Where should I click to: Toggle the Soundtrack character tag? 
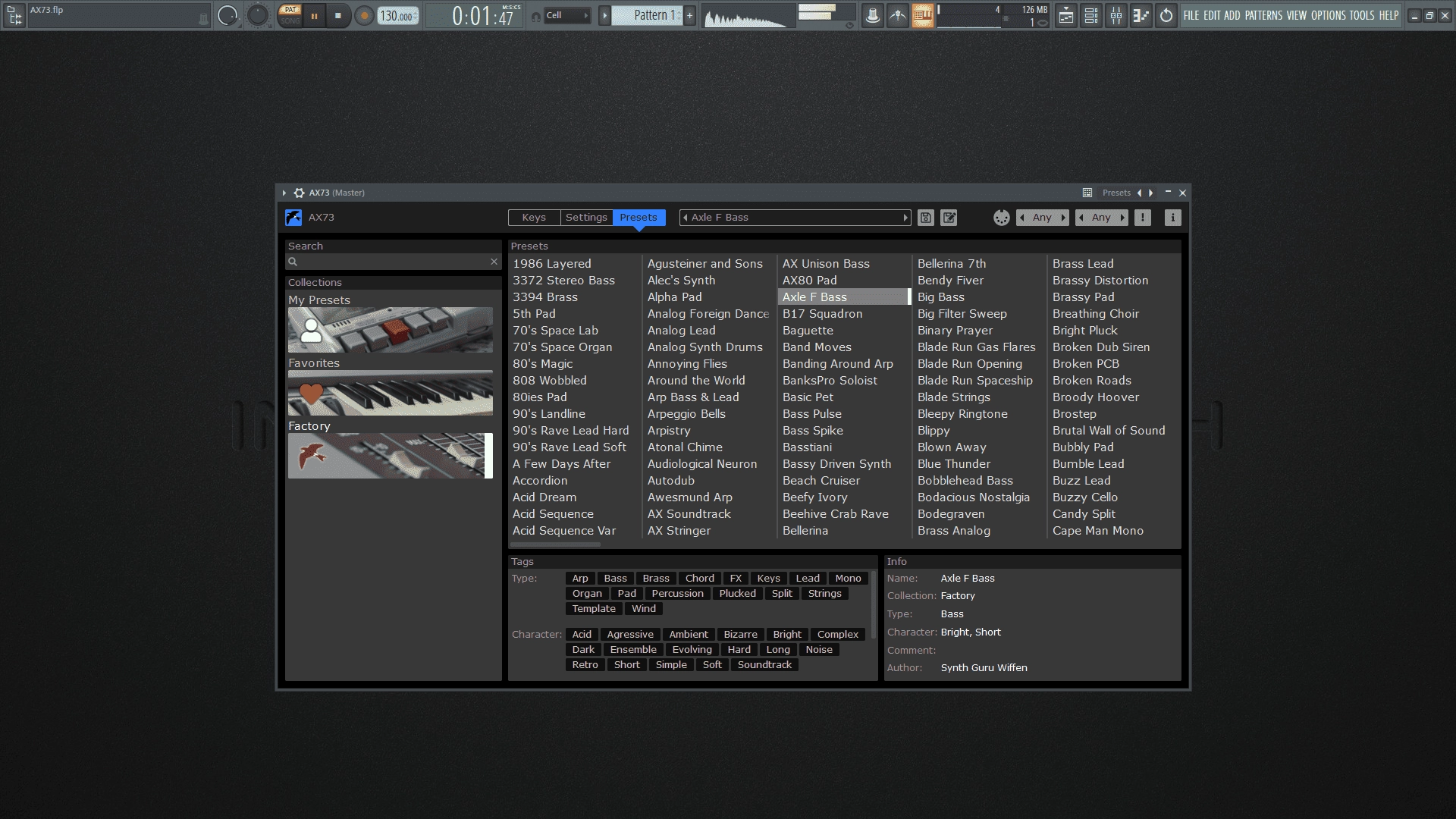pyautogui.click(x=764, y=665)
